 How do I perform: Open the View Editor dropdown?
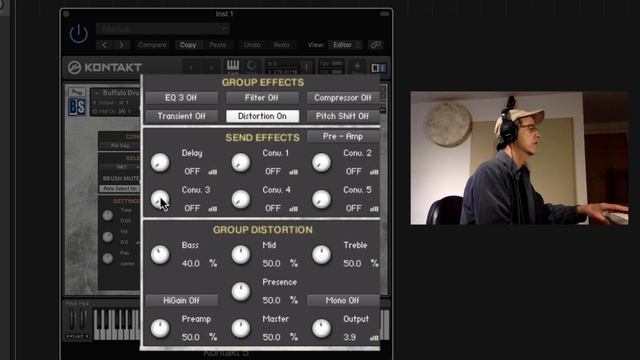345,45
